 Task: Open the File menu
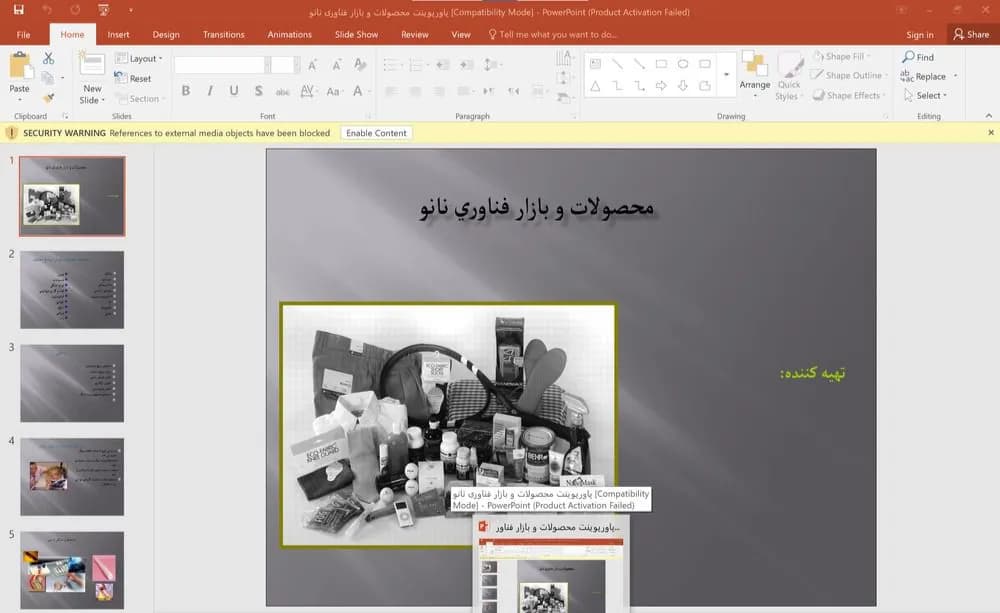click(24, 34)
